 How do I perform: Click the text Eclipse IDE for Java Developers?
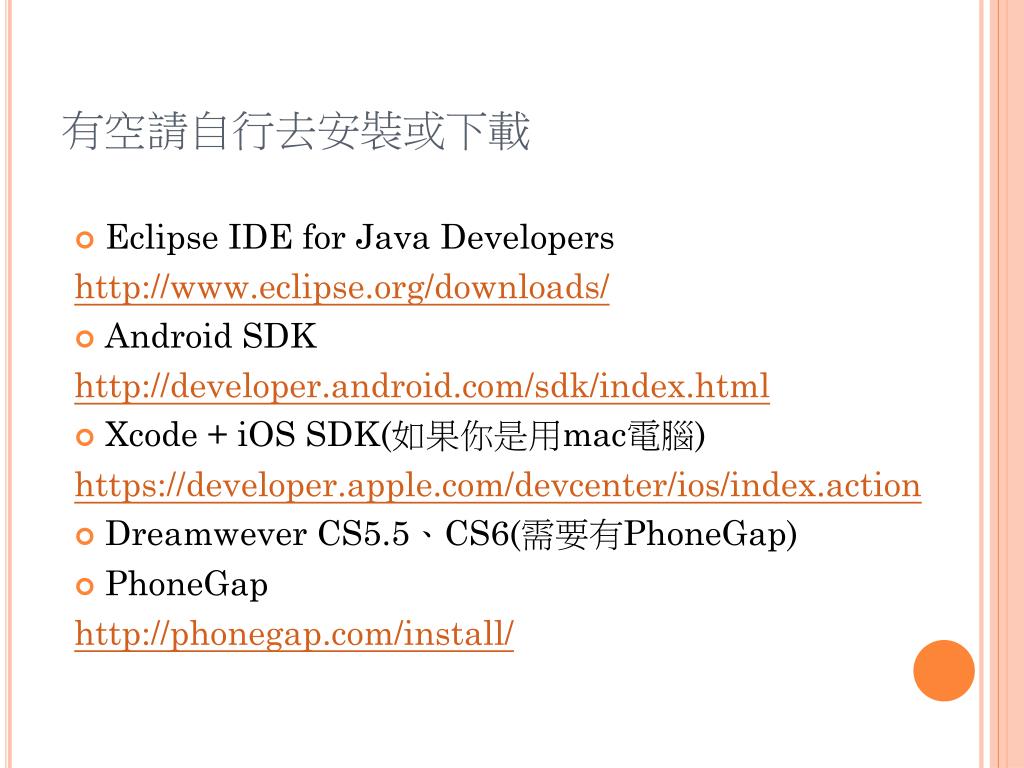click(x=360, y=238)
